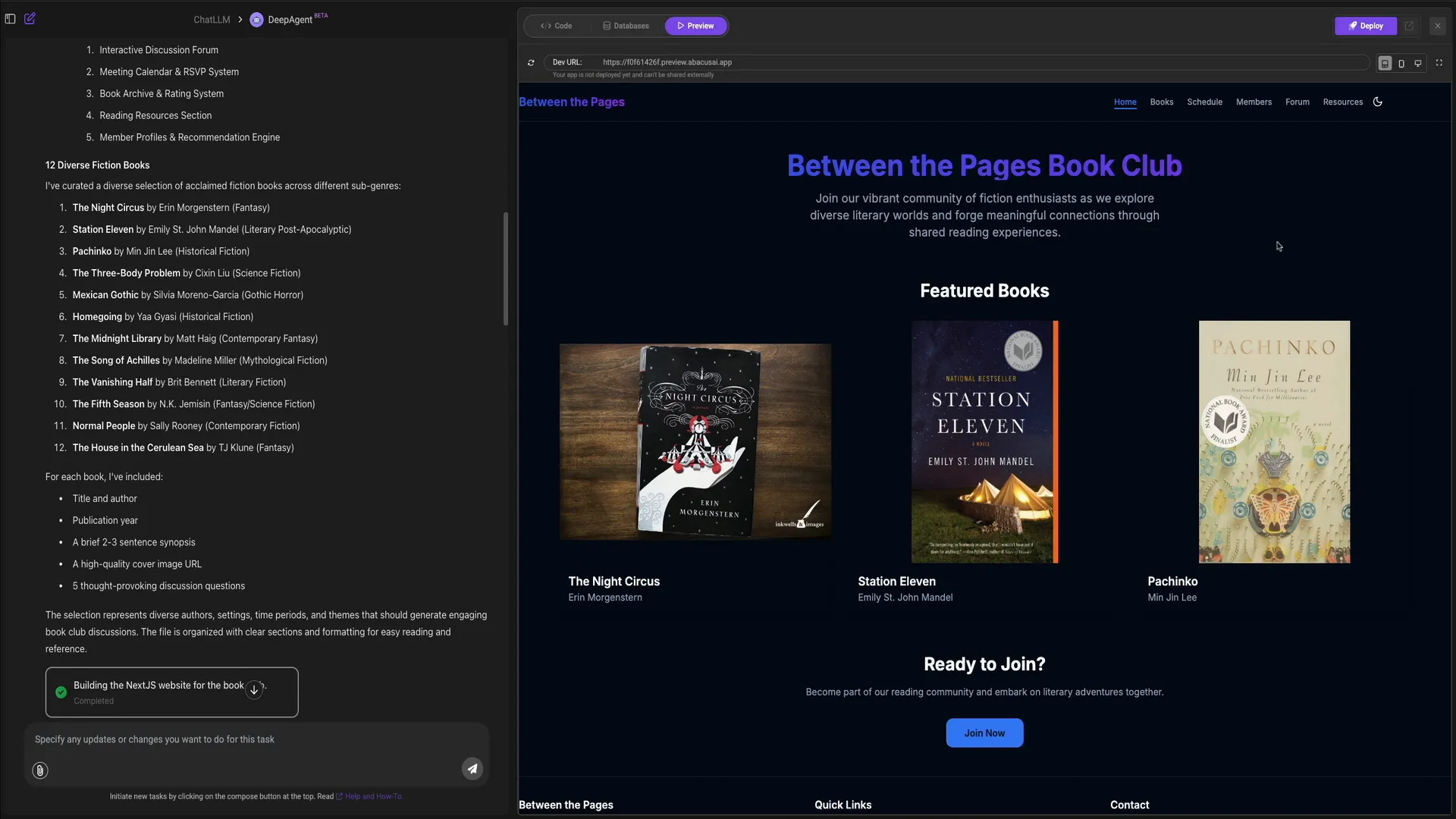Image resolution: width=1456 pixels, height=819 pixels.
Task: Click the Between the Pages site logo
Action: click(x=572, y=102)
